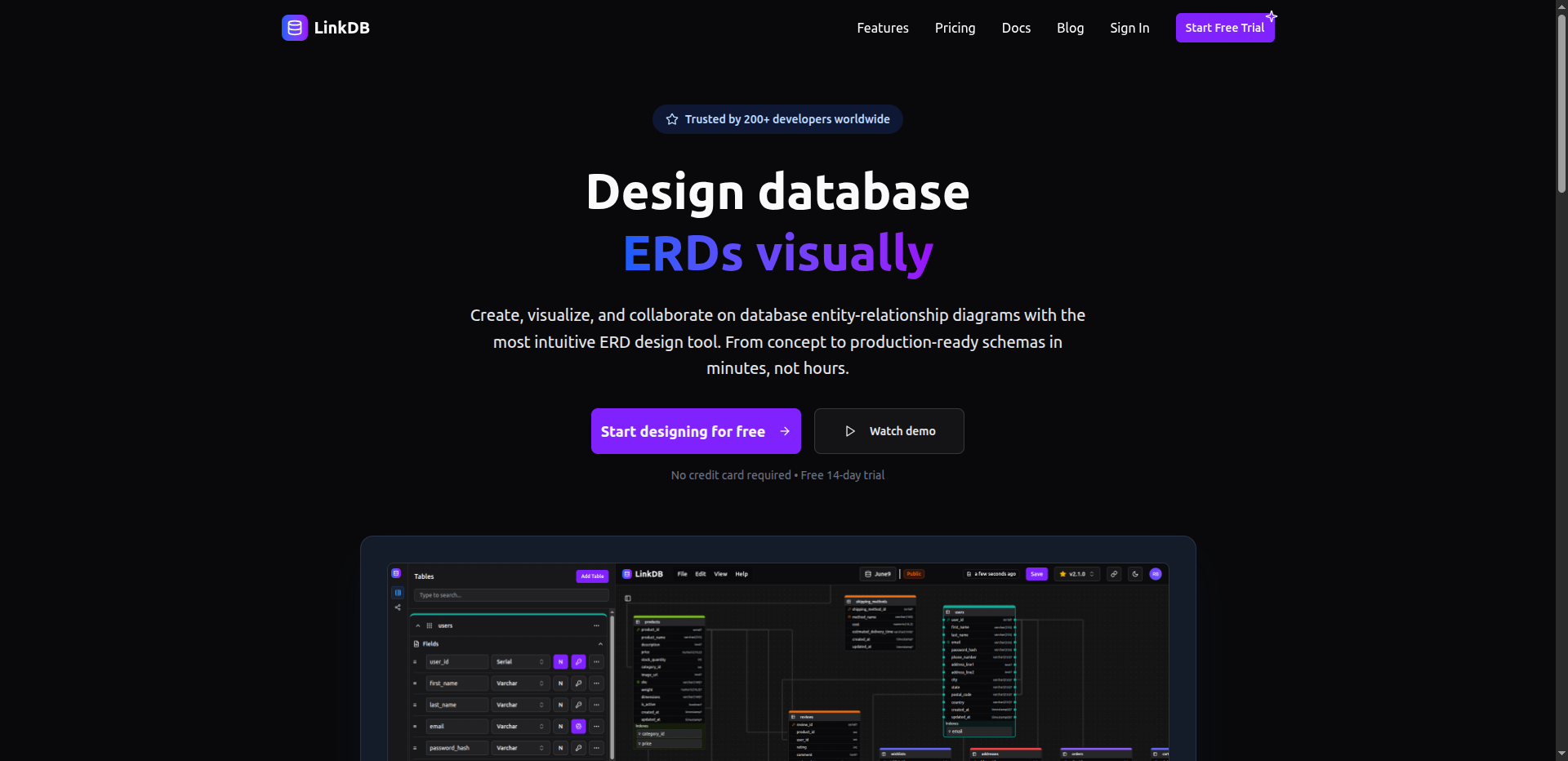
Task: Open the File menu in the preview app
Action: pyautogui.click(x=682, y=574)
